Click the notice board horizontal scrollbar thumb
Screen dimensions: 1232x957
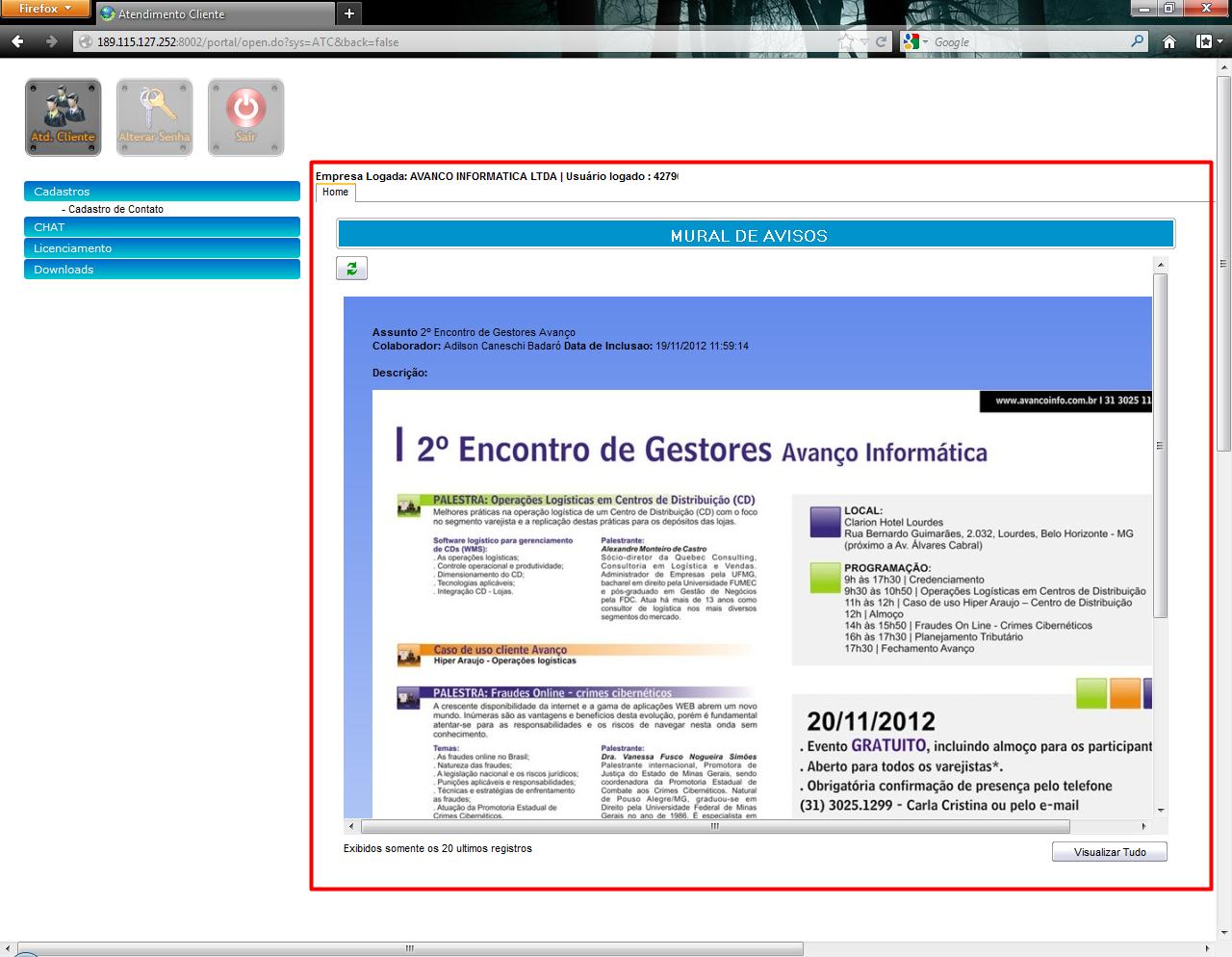tap(715, 826)
